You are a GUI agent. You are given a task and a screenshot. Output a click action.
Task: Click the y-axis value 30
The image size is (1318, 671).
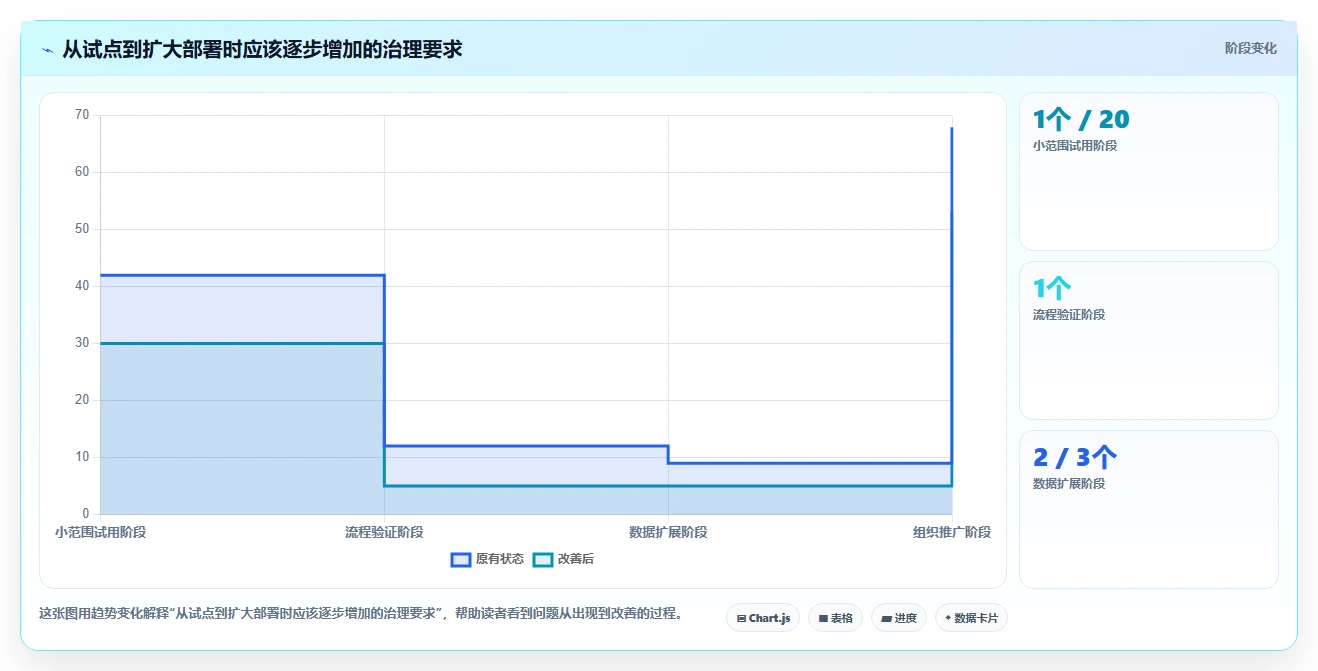pos(82,343)
